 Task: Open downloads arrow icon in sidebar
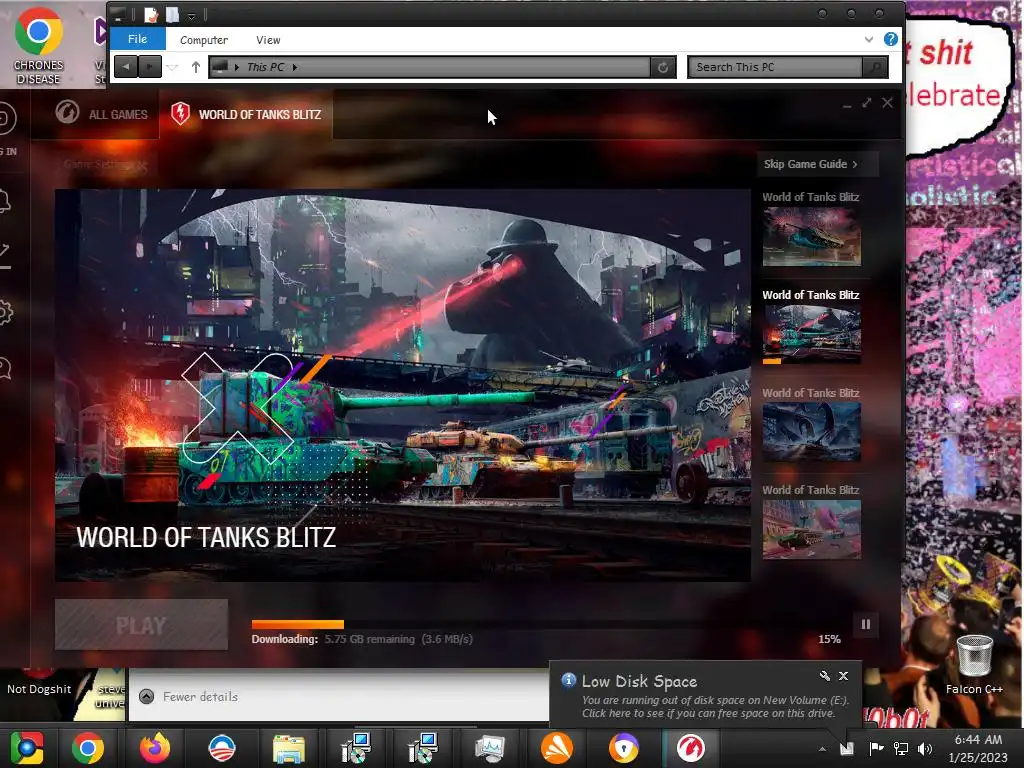(5, 255)
